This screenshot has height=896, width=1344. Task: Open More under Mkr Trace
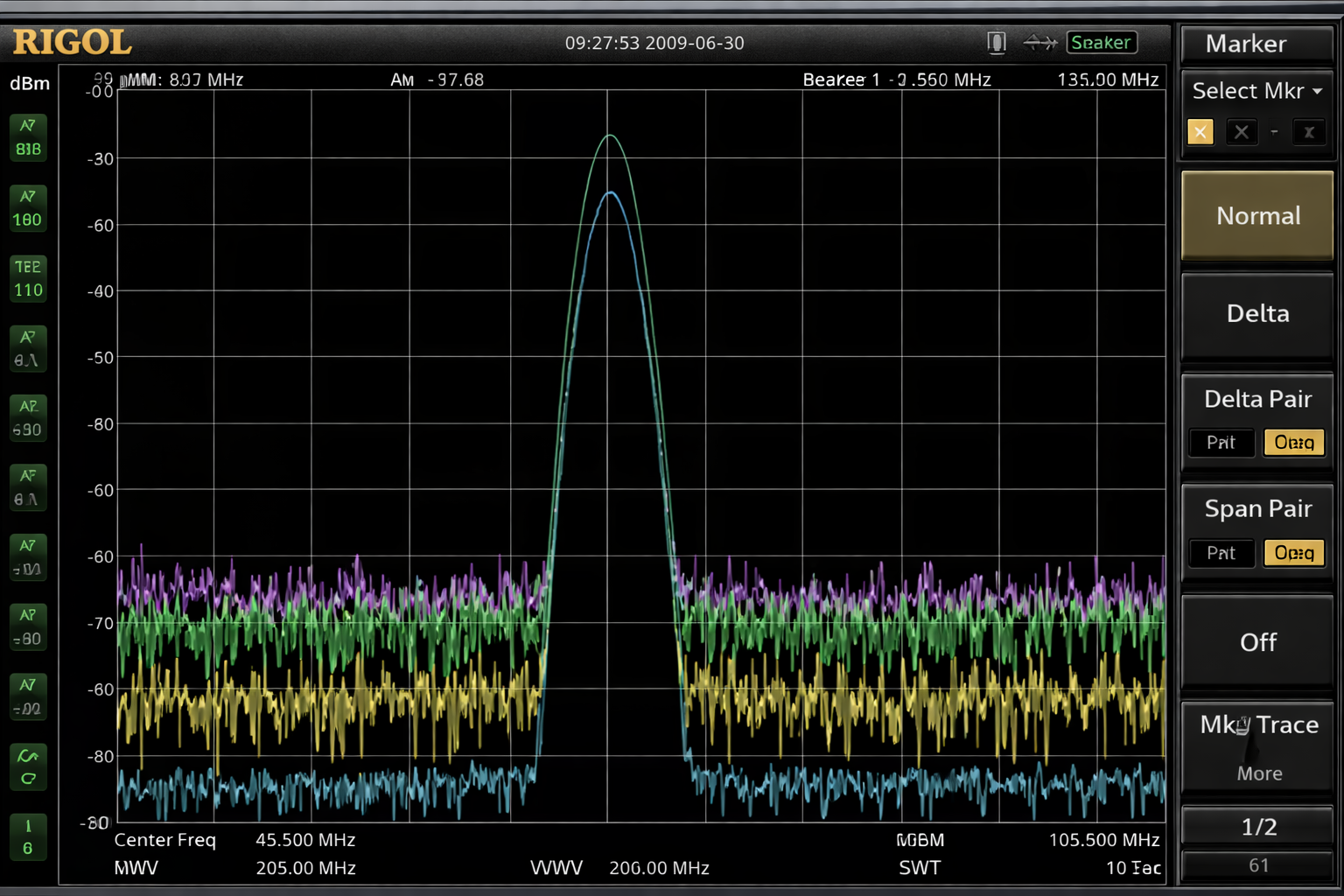click(x=1258, y=773)
